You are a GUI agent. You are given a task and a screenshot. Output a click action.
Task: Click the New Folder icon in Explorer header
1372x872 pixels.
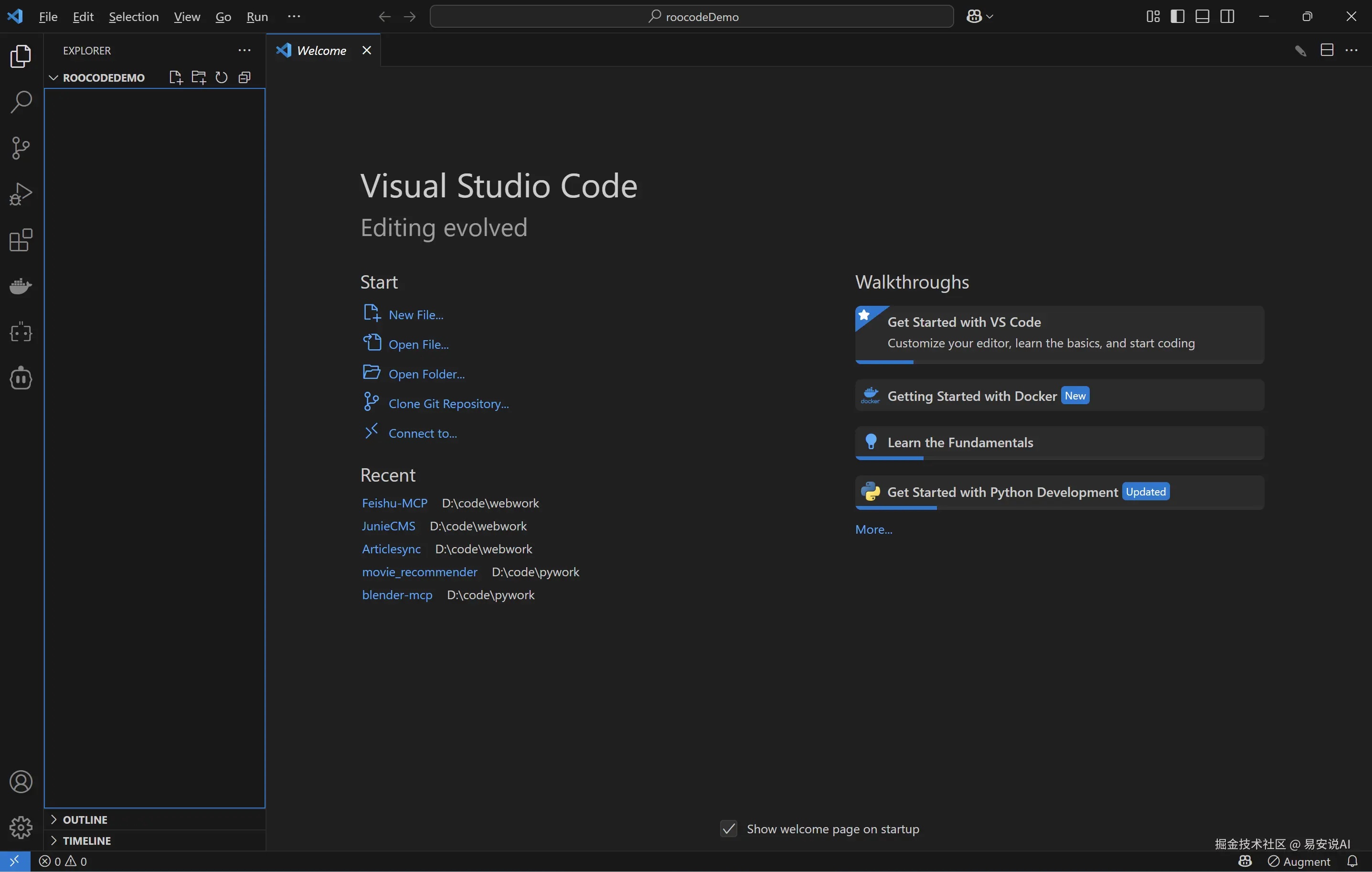[x=198, y=77]
